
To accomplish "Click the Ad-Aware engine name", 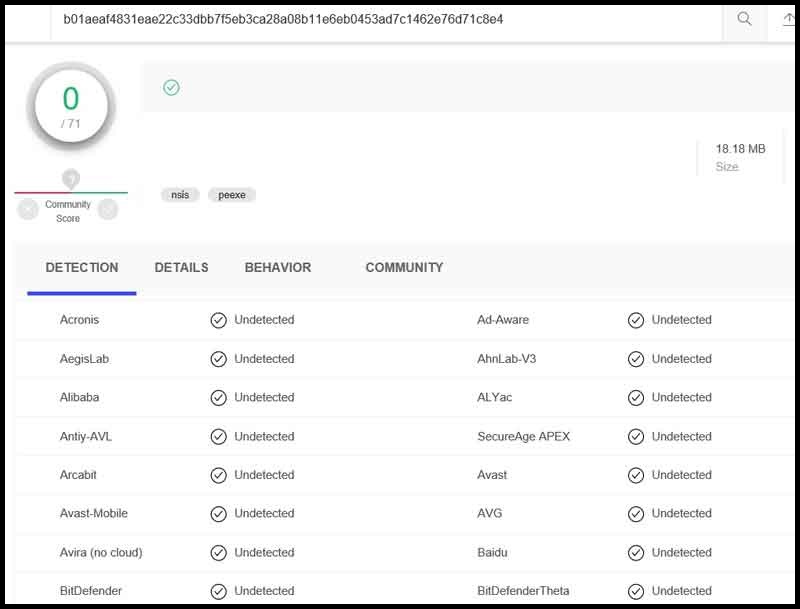I will [503, 320].
